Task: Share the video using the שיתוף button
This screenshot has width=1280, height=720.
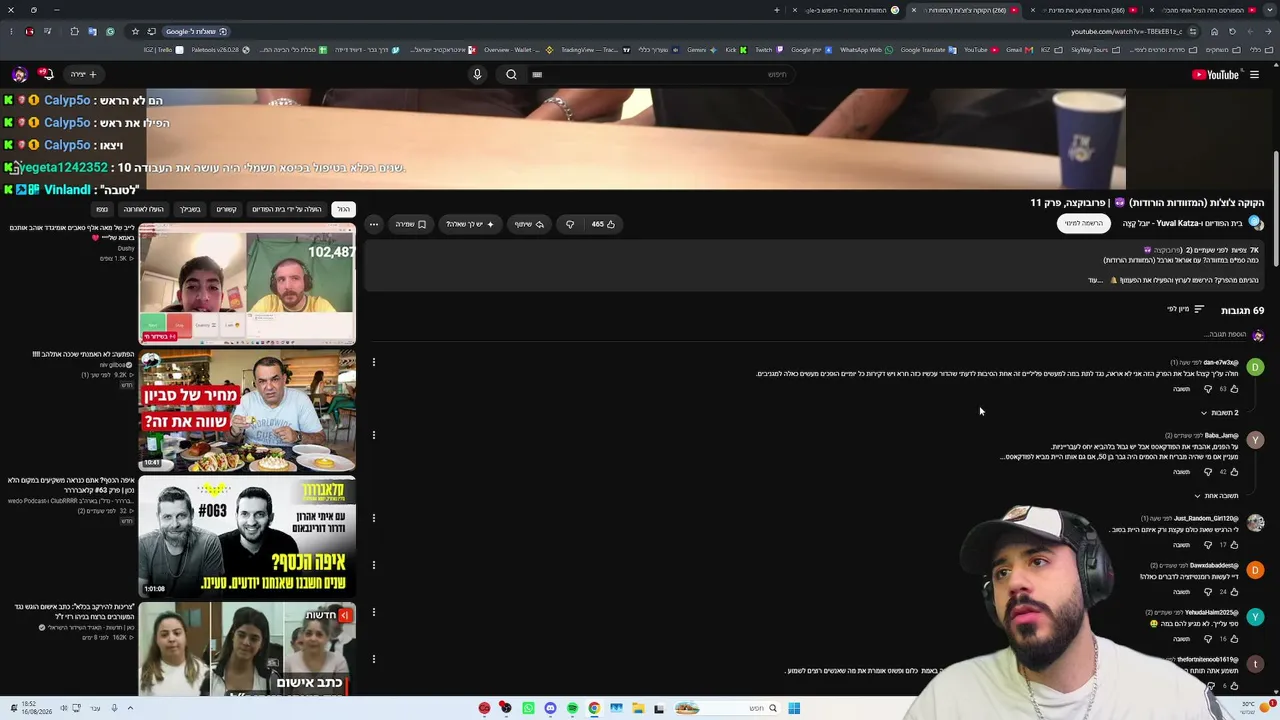Action: 529,224
